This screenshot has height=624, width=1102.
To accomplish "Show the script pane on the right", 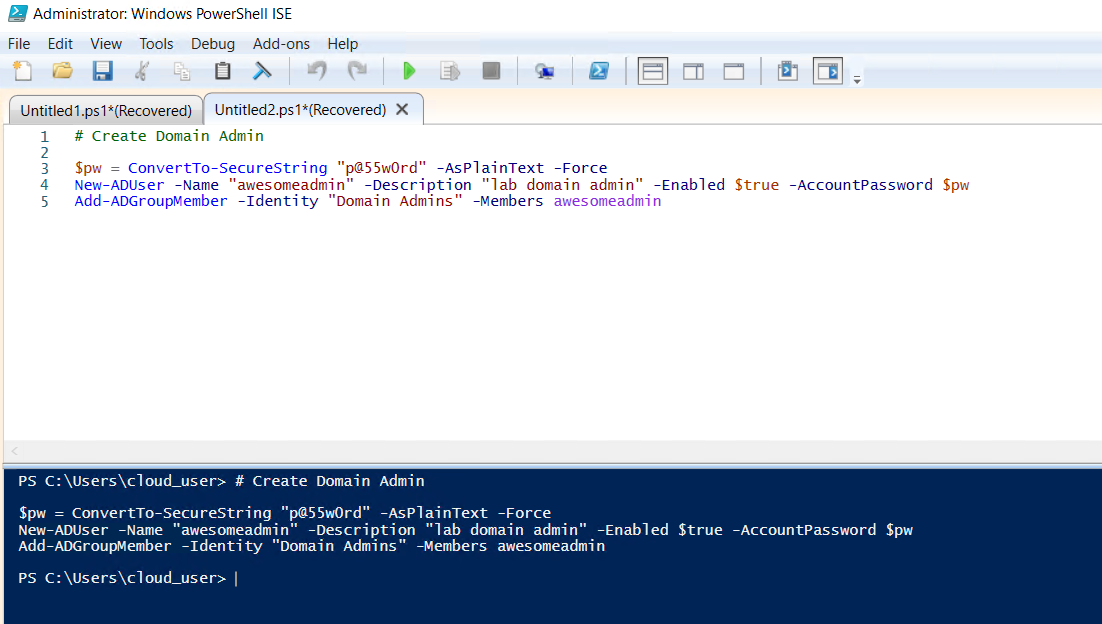I will pos(694,71).
